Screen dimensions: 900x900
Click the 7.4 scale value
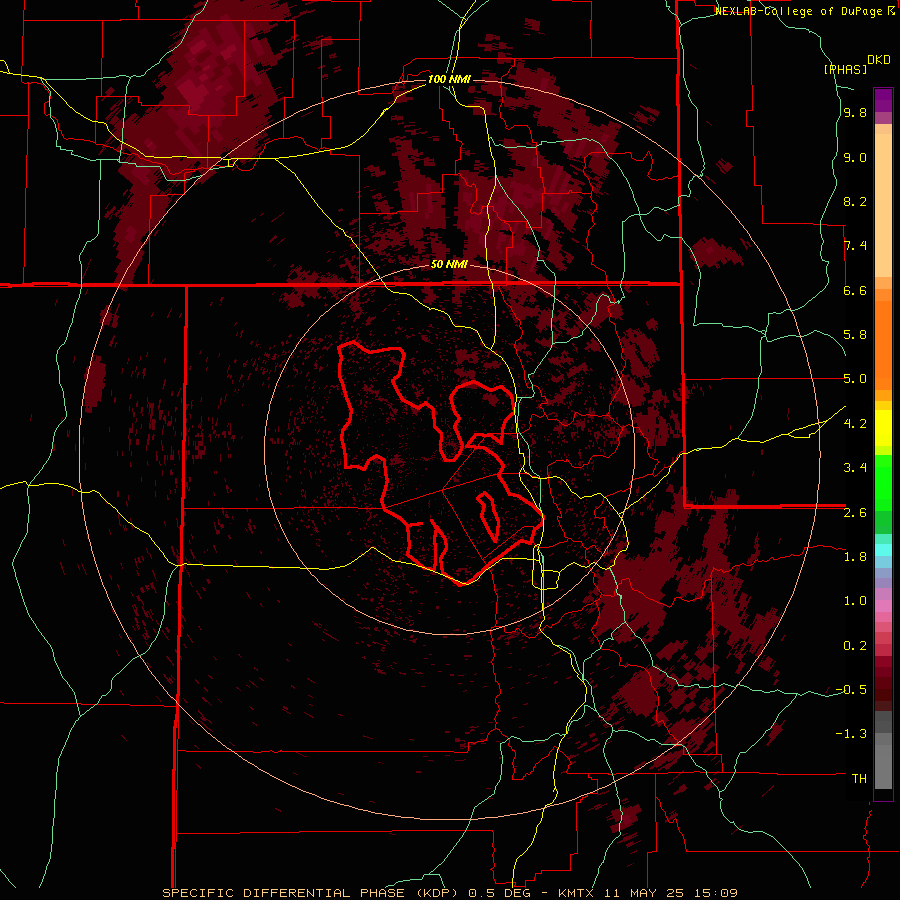pyautogui.click(x=855, y=246)
